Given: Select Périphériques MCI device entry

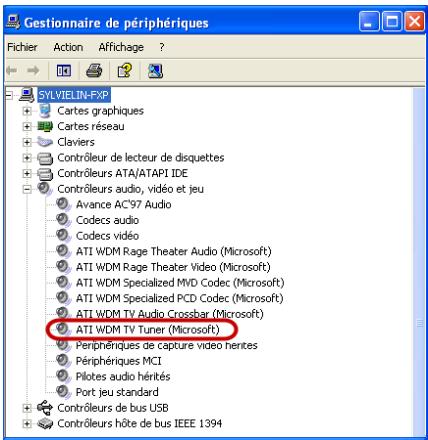Looking at the screenshot, I should coord(118,361).
